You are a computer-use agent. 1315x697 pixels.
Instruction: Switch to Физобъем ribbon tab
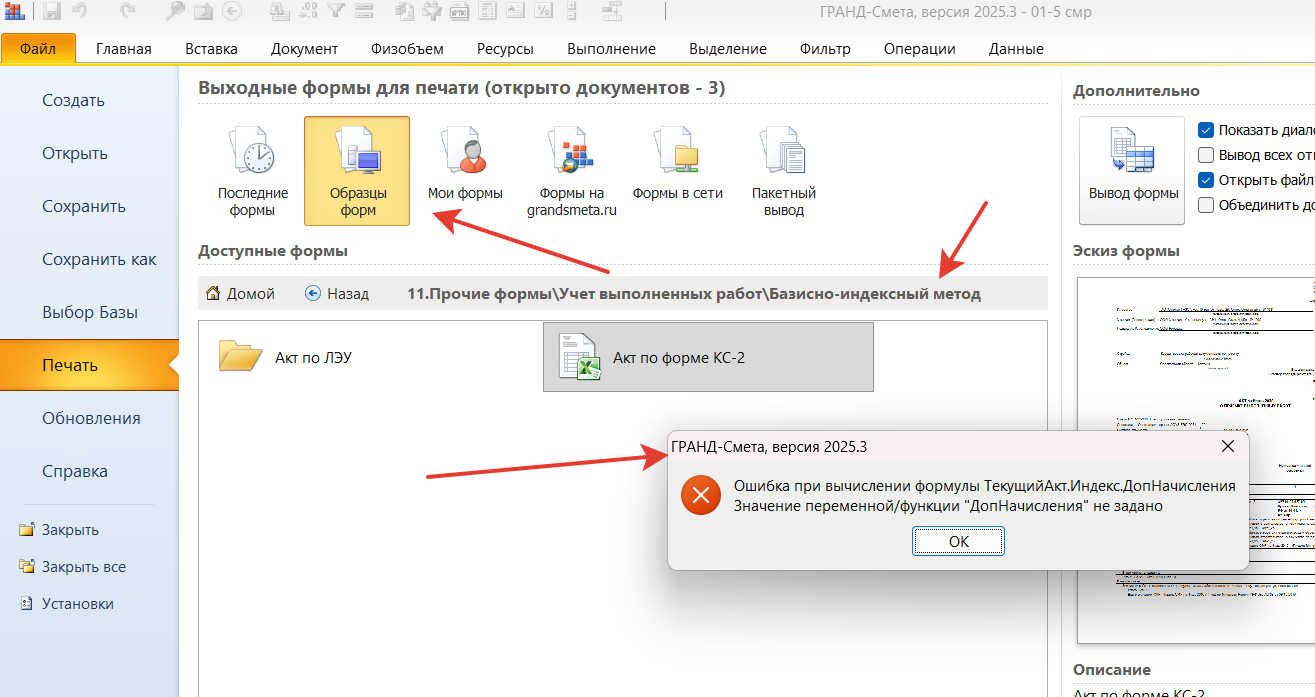pyautogui.click(x=407, y=48)
